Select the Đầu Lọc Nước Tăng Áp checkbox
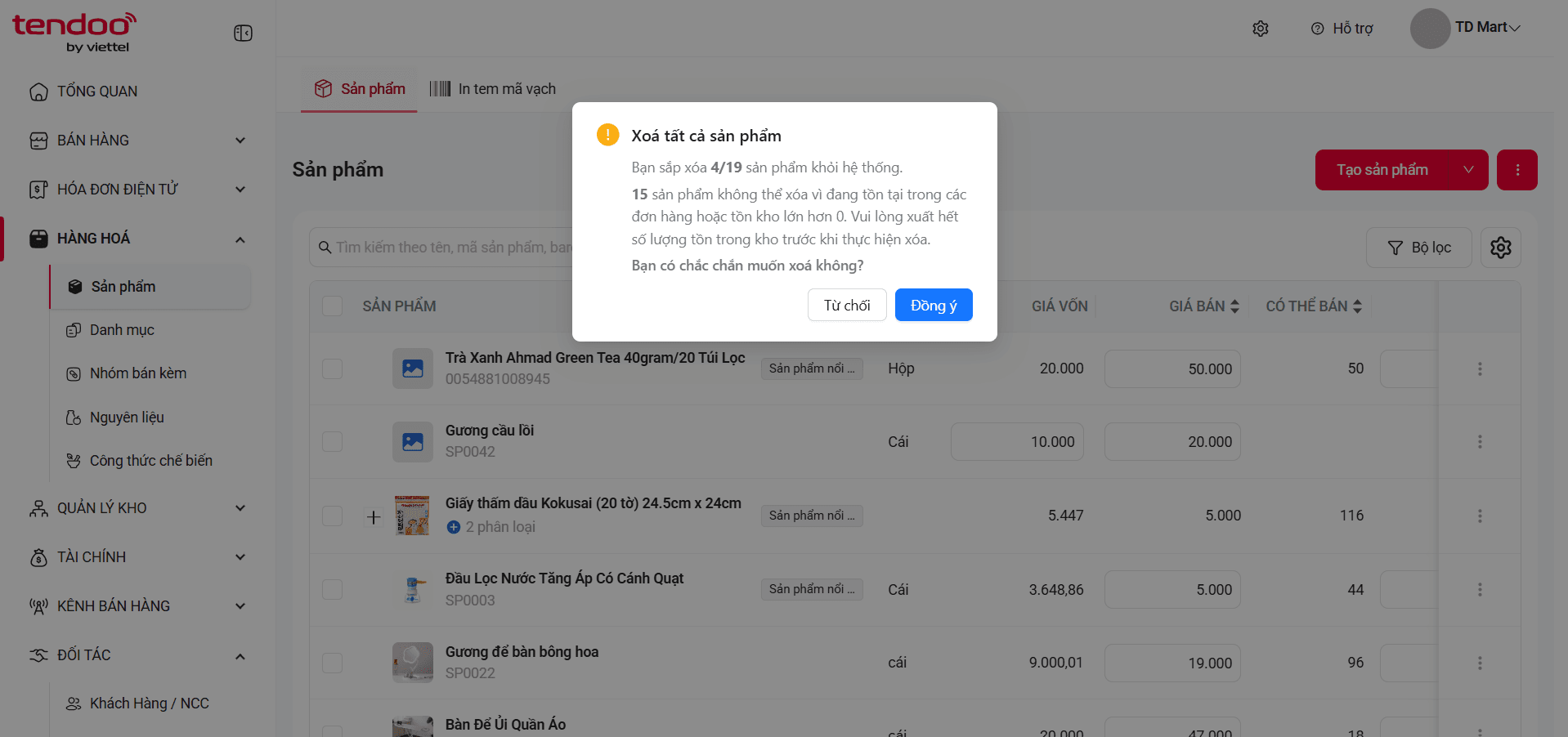Viewport: 1568px width, 737px height. click(332, 589)
